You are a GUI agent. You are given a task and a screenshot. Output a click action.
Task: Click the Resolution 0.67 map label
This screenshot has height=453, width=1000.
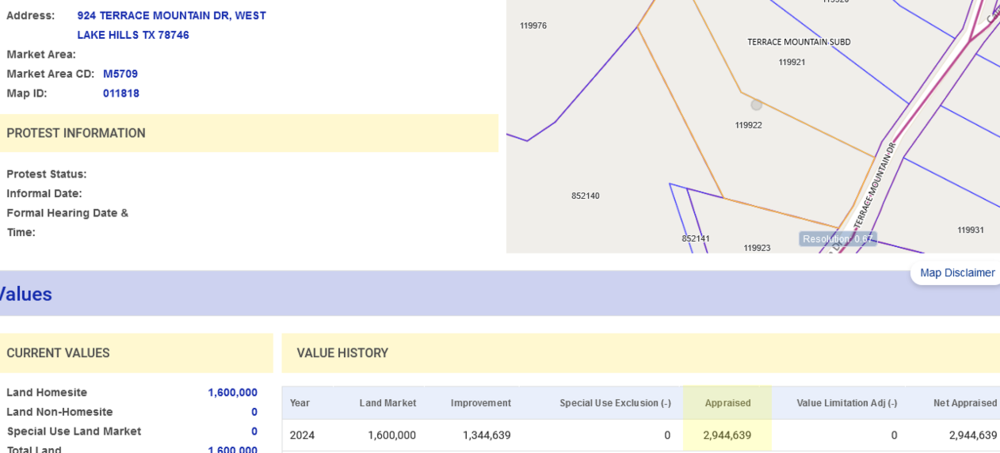point(837,239)
